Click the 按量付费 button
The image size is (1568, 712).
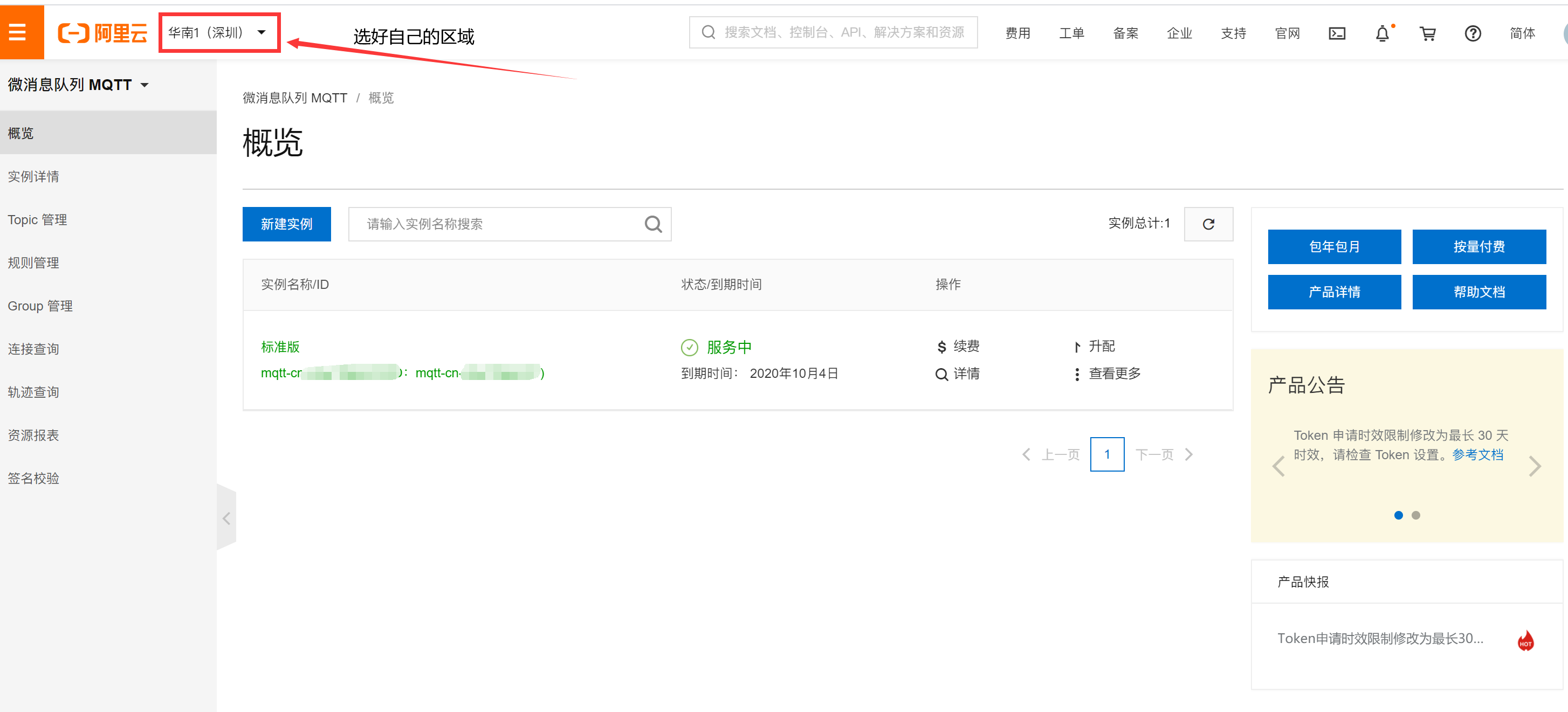coord(1478,246)
